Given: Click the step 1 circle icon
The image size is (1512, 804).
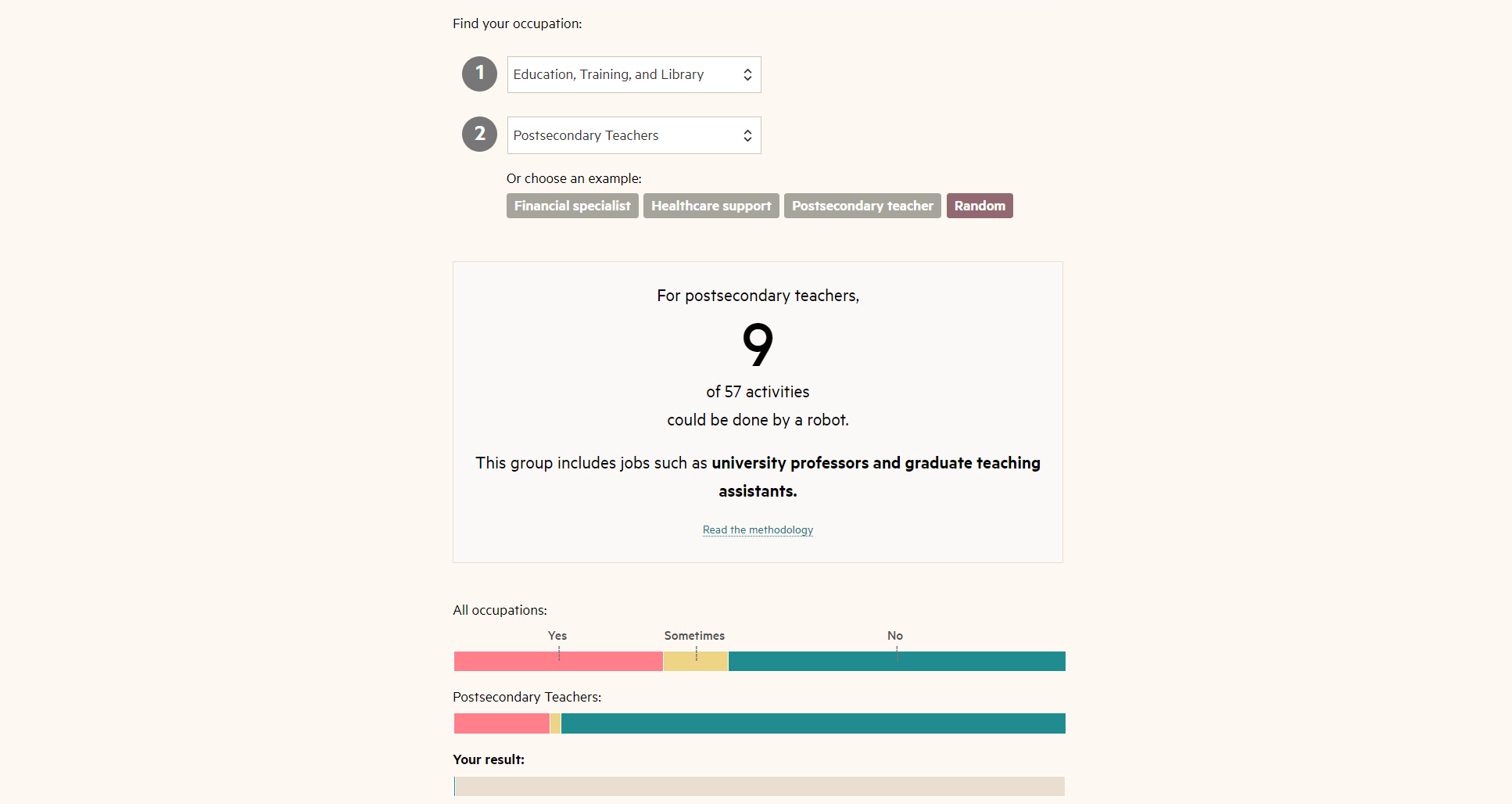Looking at the screenshot, I should click(479, 74).
